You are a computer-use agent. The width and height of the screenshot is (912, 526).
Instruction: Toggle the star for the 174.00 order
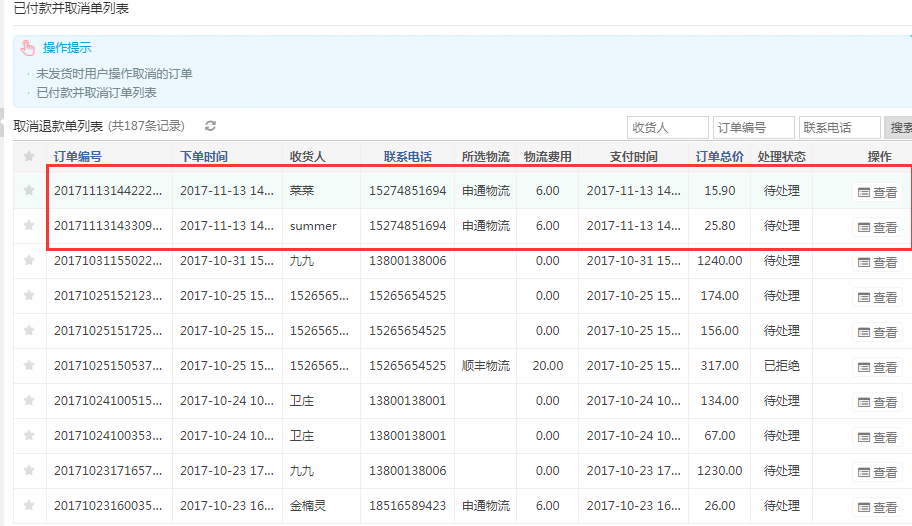click(x=29, y=295)
